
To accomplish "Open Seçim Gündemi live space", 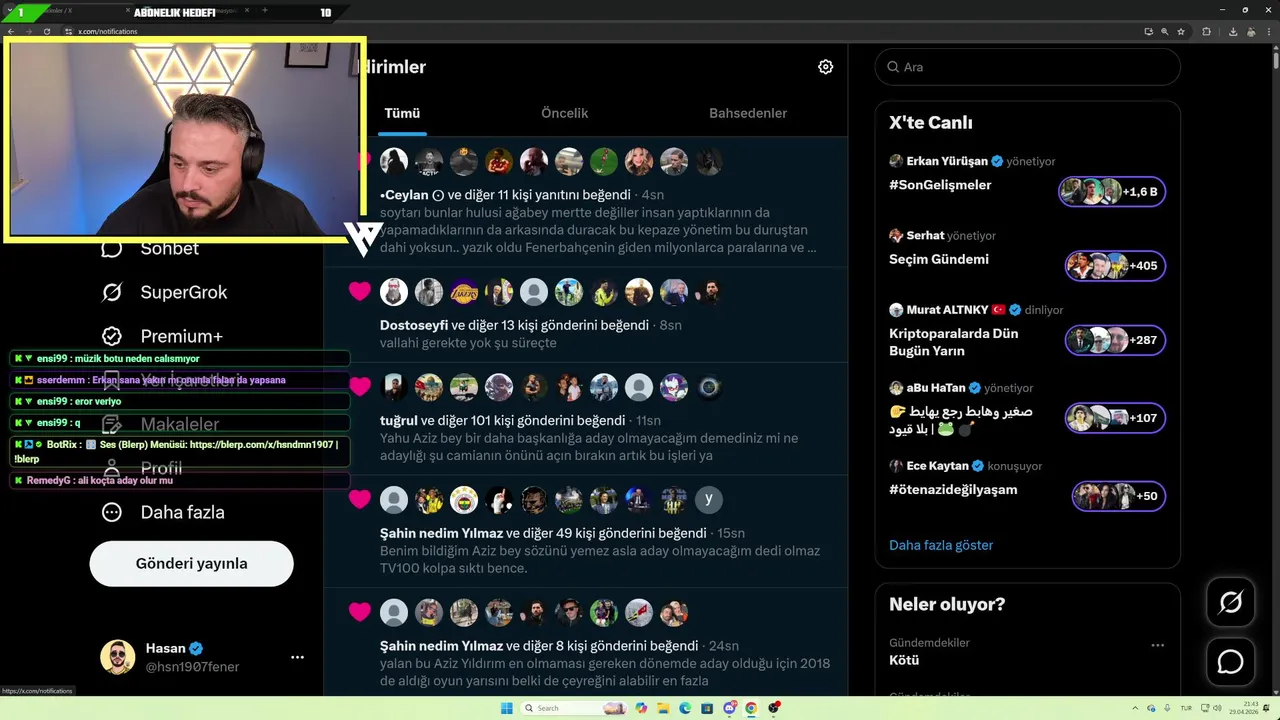I will click(x=939, y=259).
